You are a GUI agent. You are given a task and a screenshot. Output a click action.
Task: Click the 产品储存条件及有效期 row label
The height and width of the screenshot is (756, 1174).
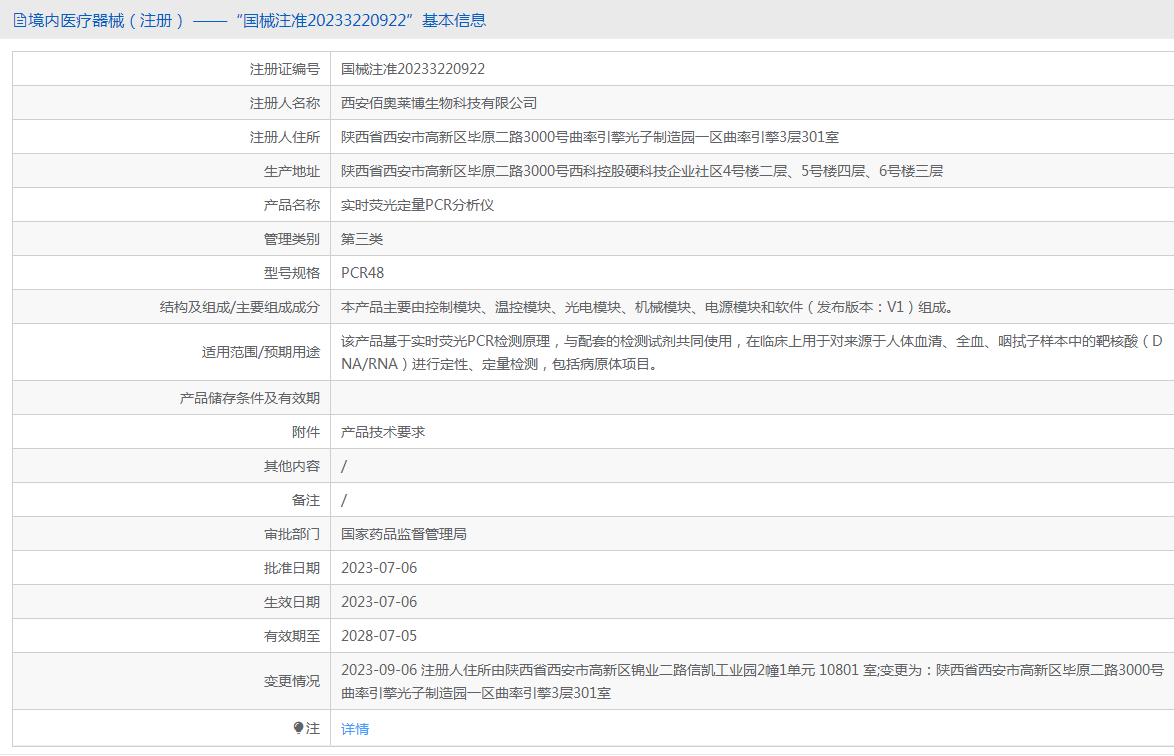[x=249, y=398]
